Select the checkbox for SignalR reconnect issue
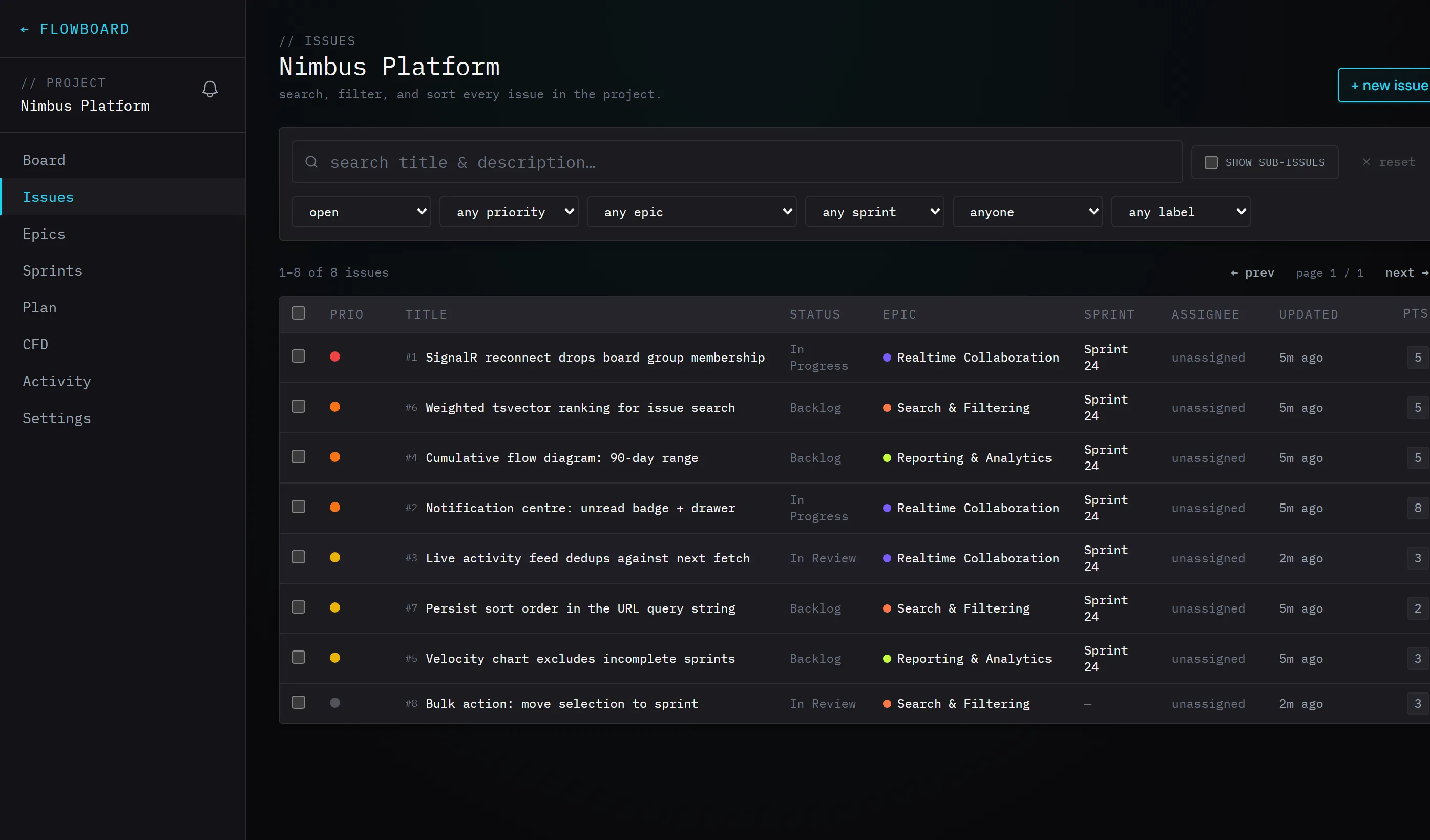This screenshot has width=1430, height=840. (299, 356)
